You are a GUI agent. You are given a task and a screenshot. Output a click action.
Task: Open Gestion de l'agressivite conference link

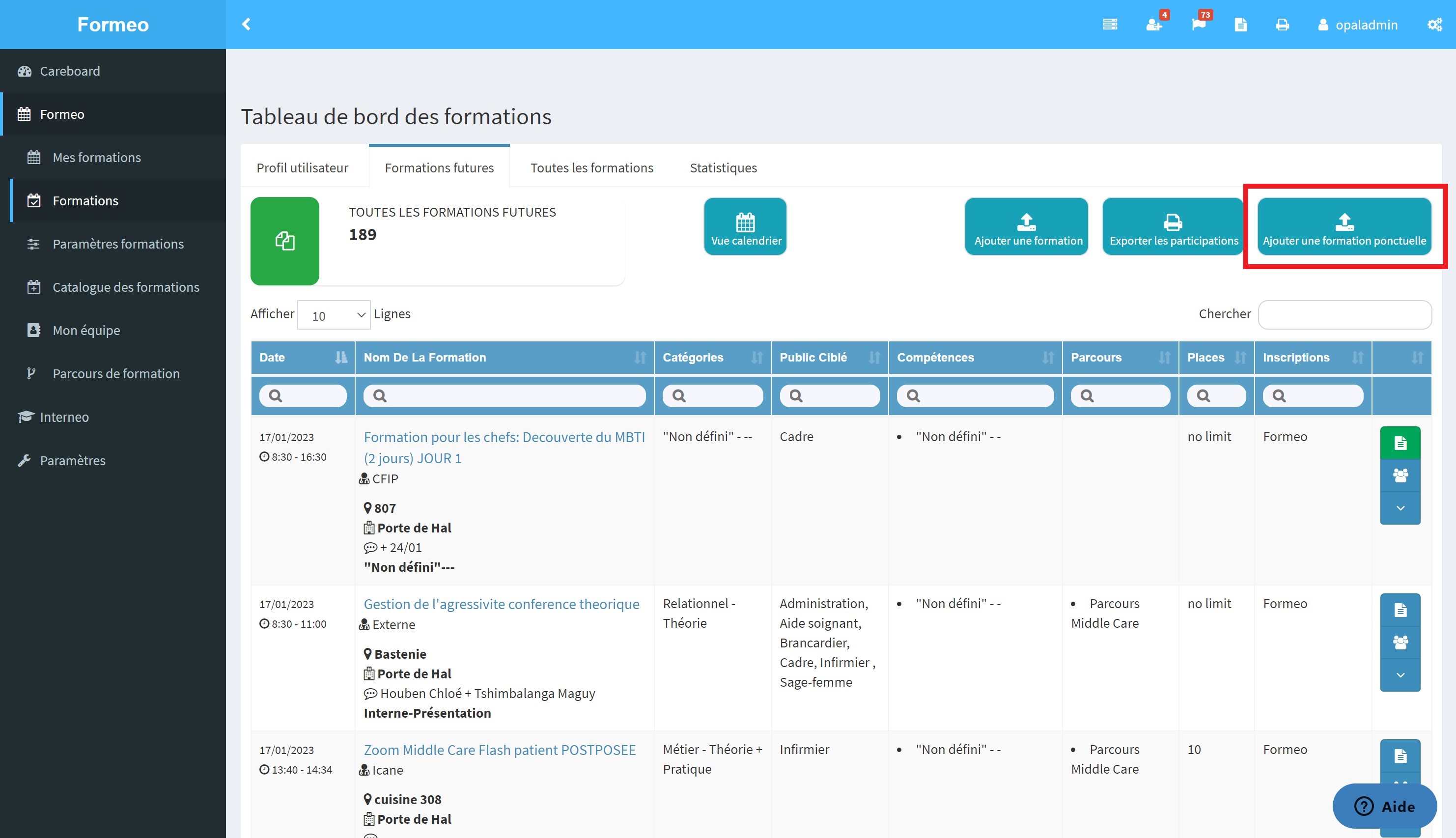(x=501, y=604)
